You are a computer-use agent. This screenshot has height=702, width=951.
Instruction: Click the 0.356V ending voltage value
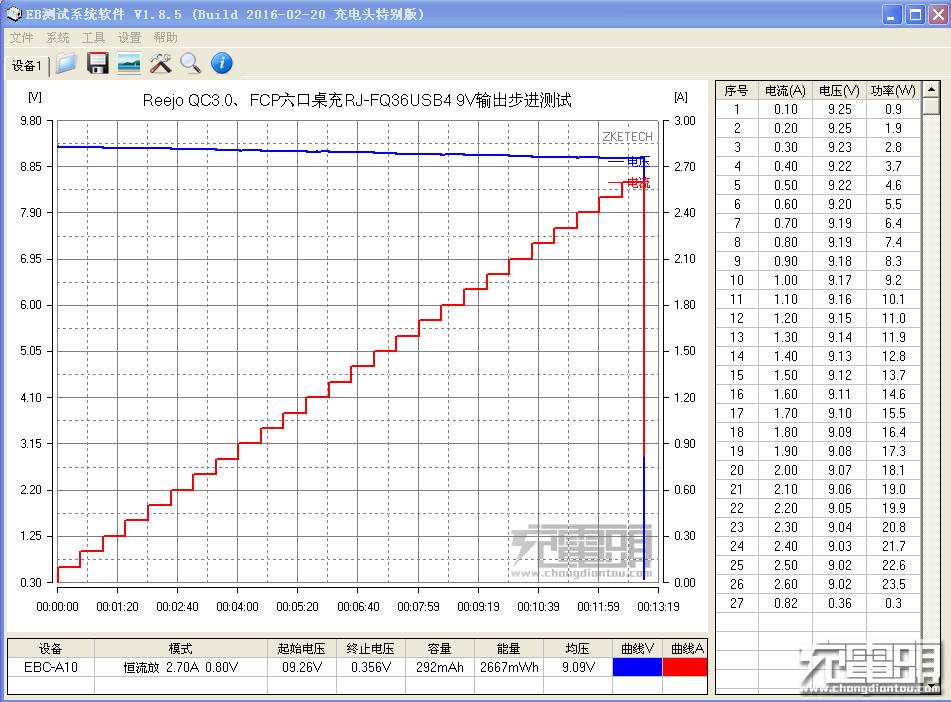[x=371, y=667]
